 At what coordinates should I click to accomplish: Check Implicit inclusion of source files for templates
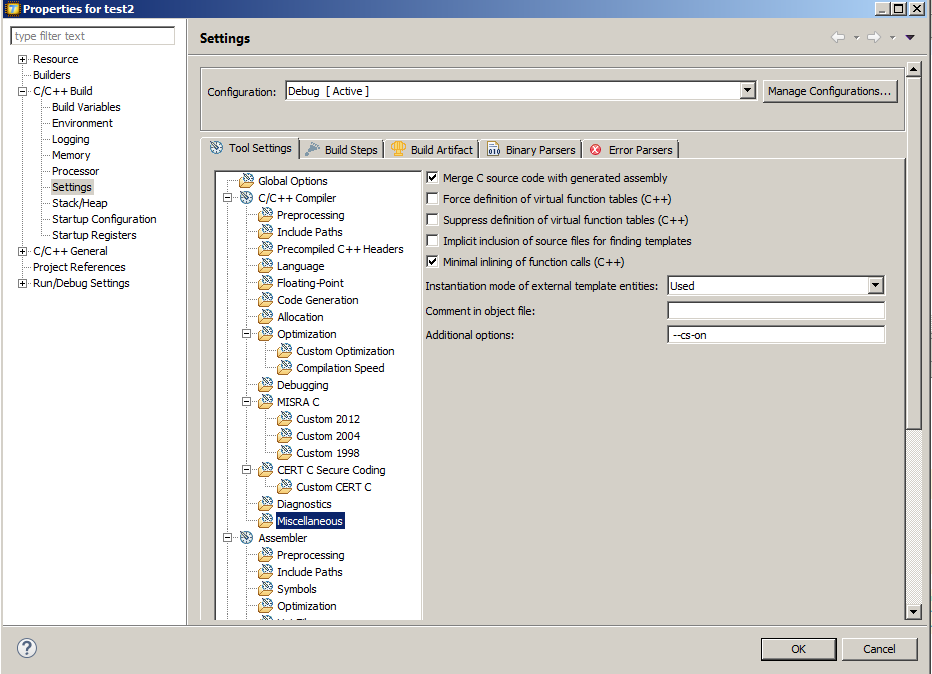(432, 240)
